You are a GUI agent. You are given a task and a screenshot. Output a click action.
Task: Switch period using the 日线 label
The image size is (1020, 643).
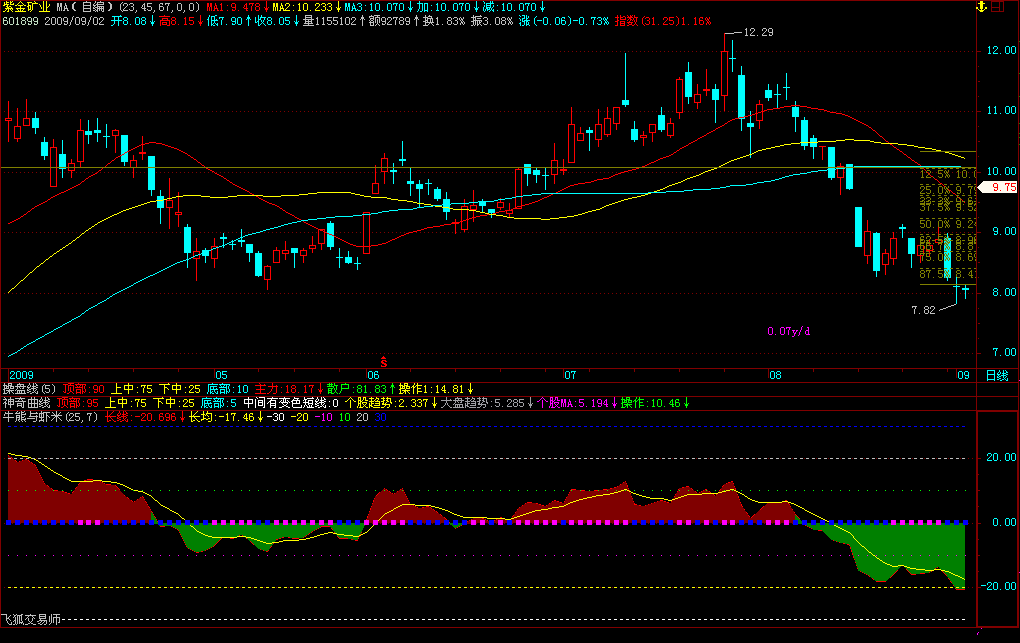(x=997, y=376)
